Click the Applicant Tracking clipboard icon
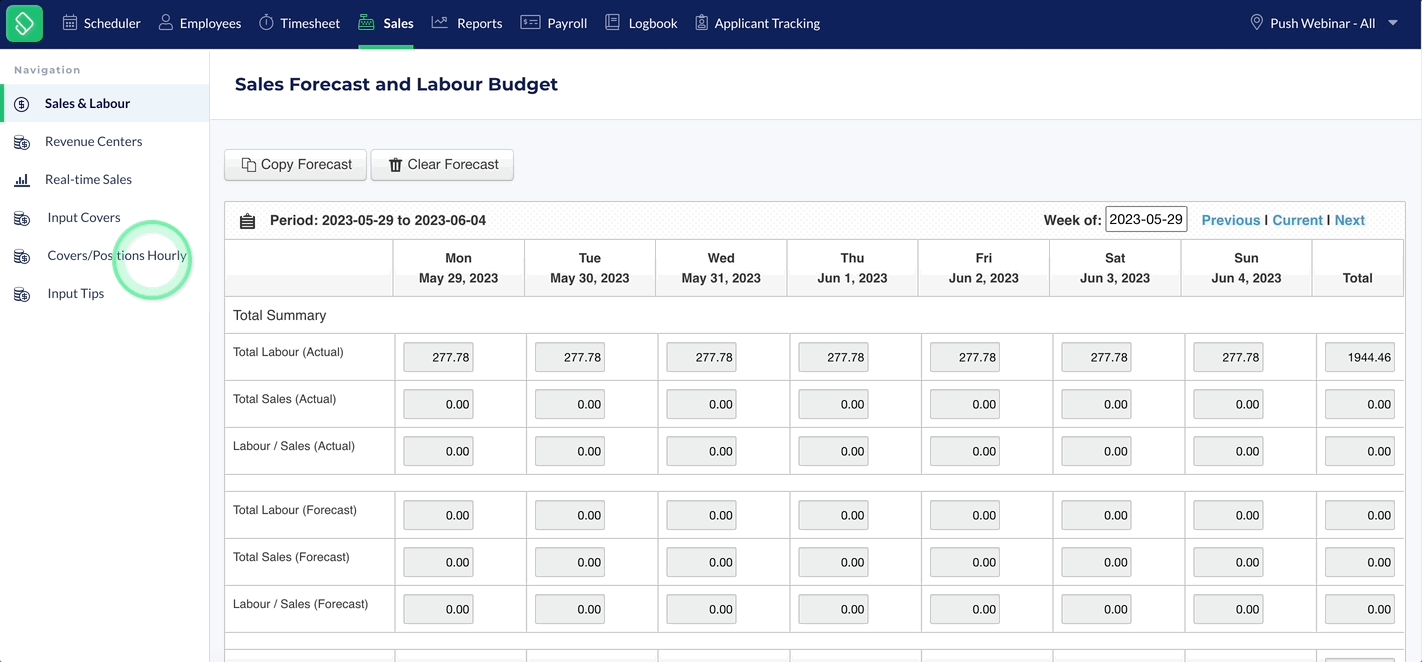This screenshot has height=662, width=1422. click(701, 23)
